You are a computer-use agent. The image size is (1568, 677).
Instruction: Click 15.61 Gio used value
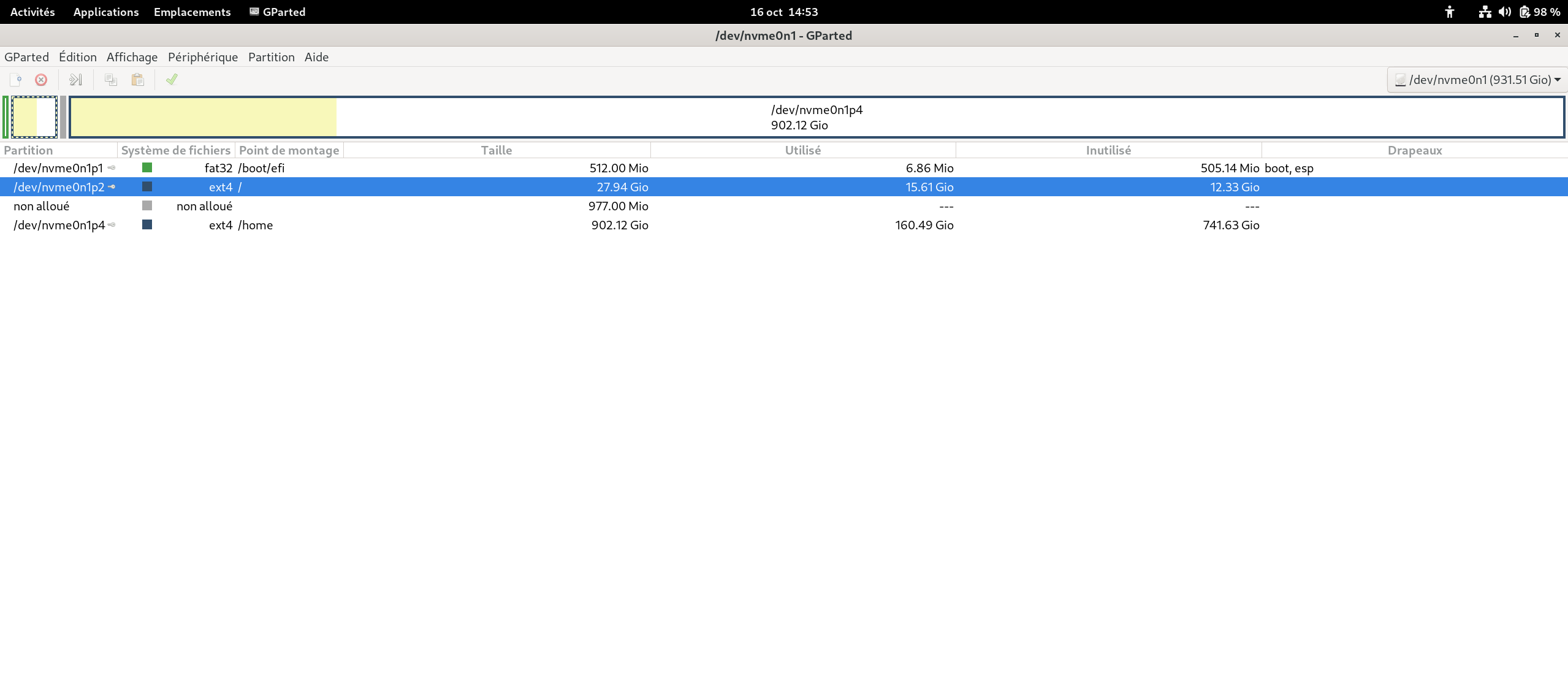(x=929, y=186)
